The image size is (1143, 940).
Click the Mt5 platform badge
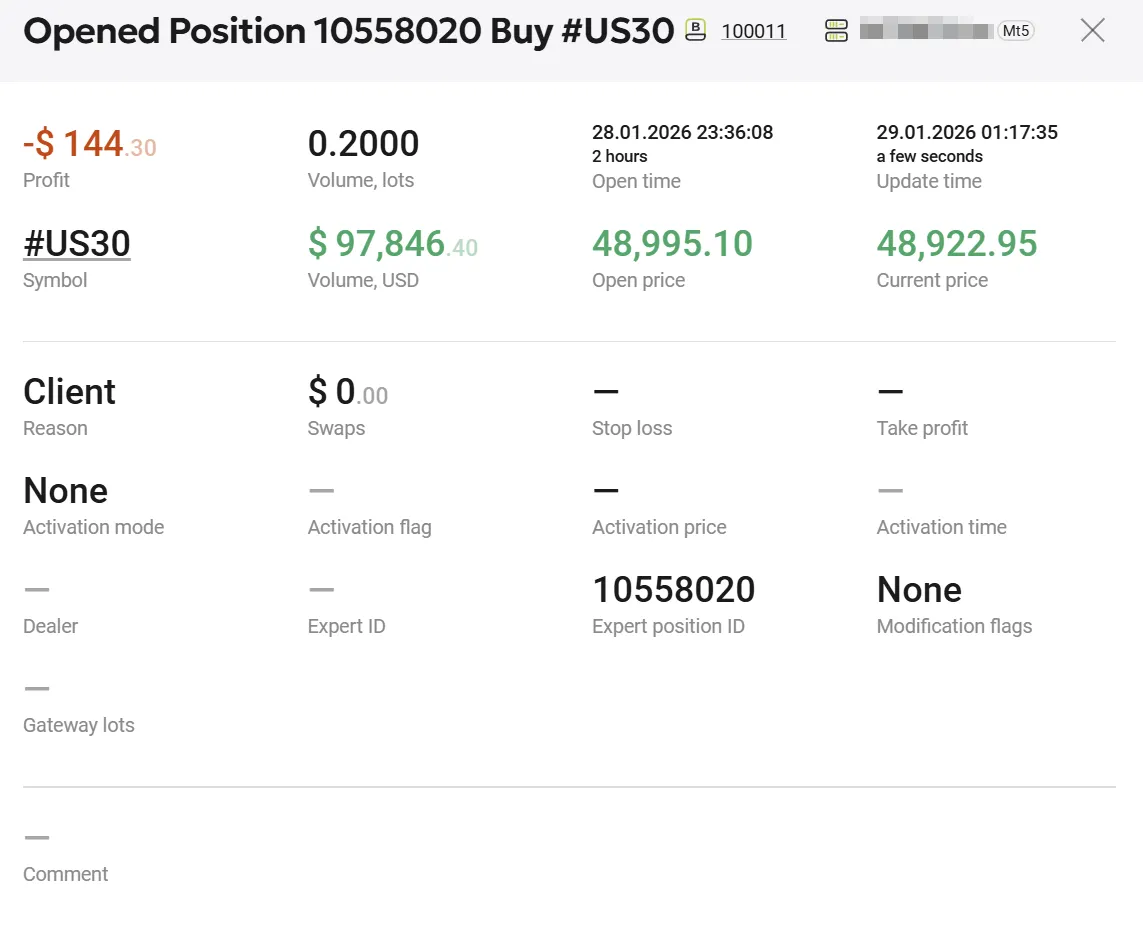[x=1015, y=31]
